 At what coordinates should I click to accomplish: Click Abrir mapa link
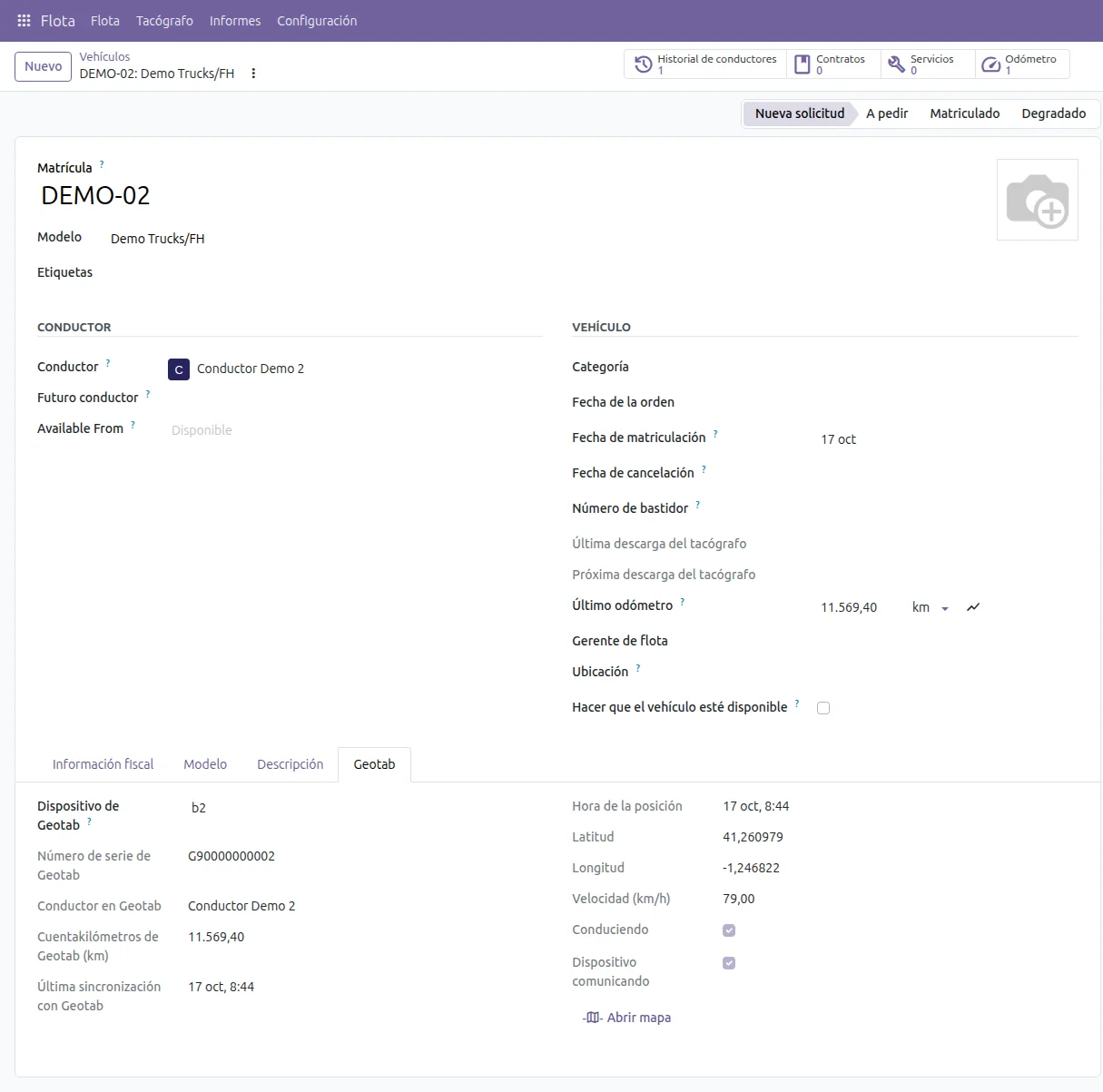point(626,1018)
